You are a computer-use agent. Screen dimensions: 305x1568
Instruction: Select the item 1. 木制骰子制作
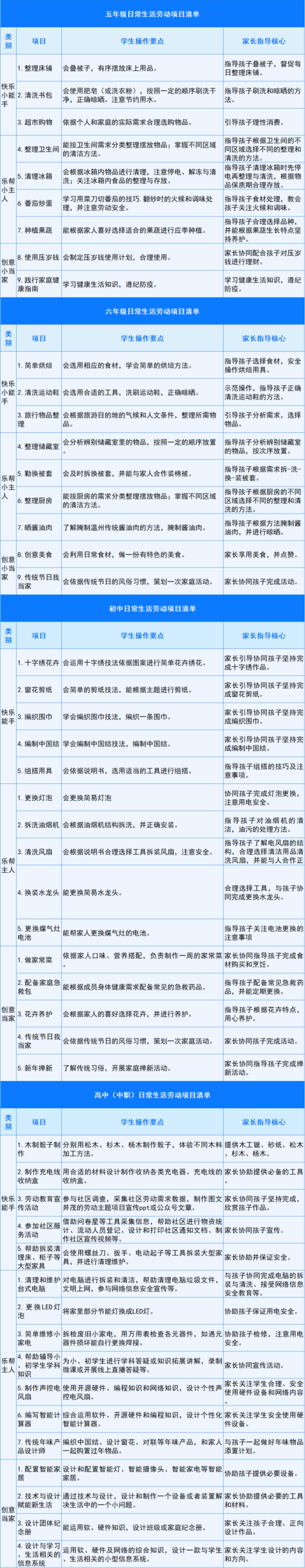38,1148
